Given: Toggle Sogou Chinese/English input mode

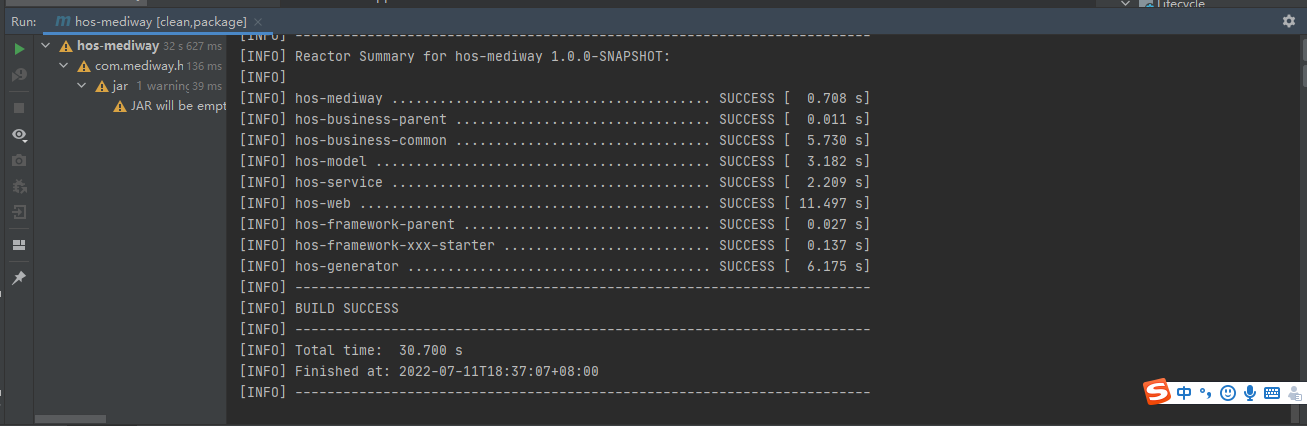Looking at the screenshot, I should click(x=1184, y=393).
